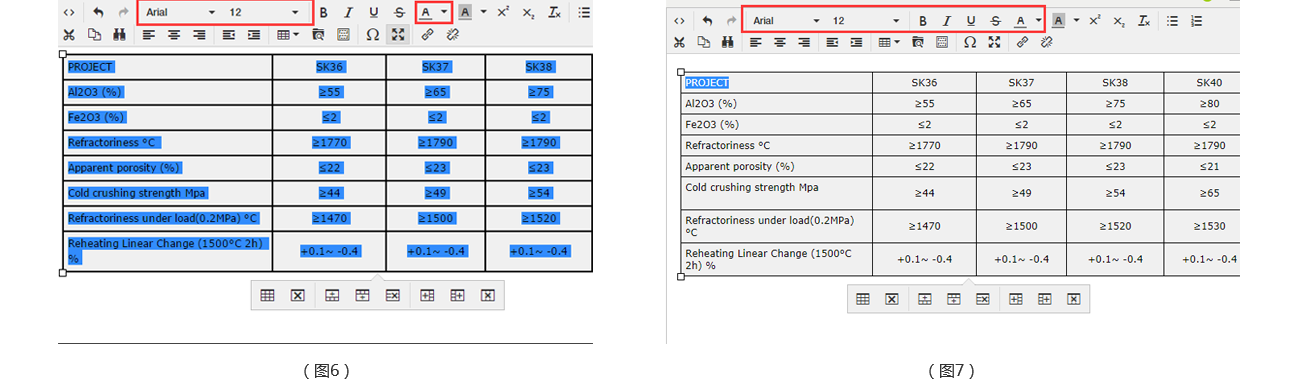This screenshot has width=1300, height=382.
Task: Insert special character in 图7 editor
Action: click(x=969, y=42)
